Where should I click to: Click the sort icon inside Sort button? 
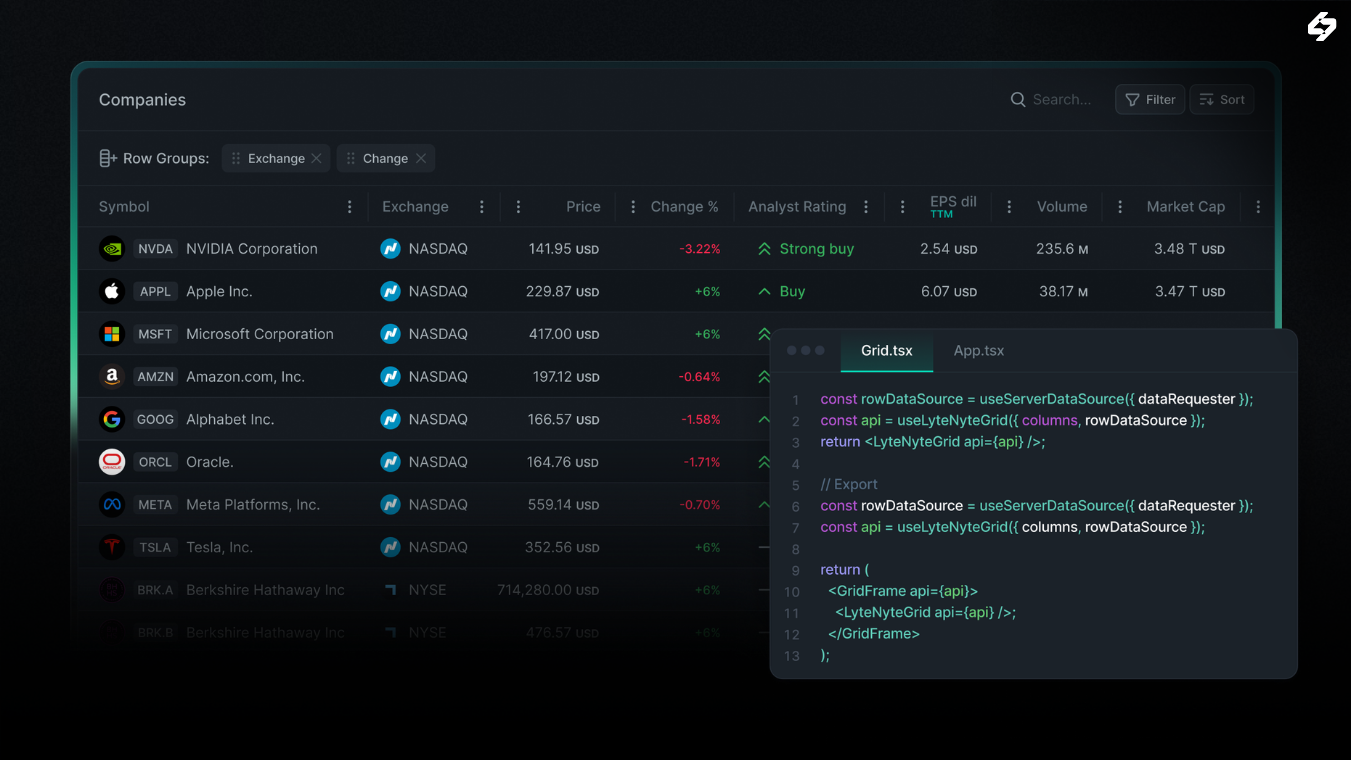click(1207, 100)
